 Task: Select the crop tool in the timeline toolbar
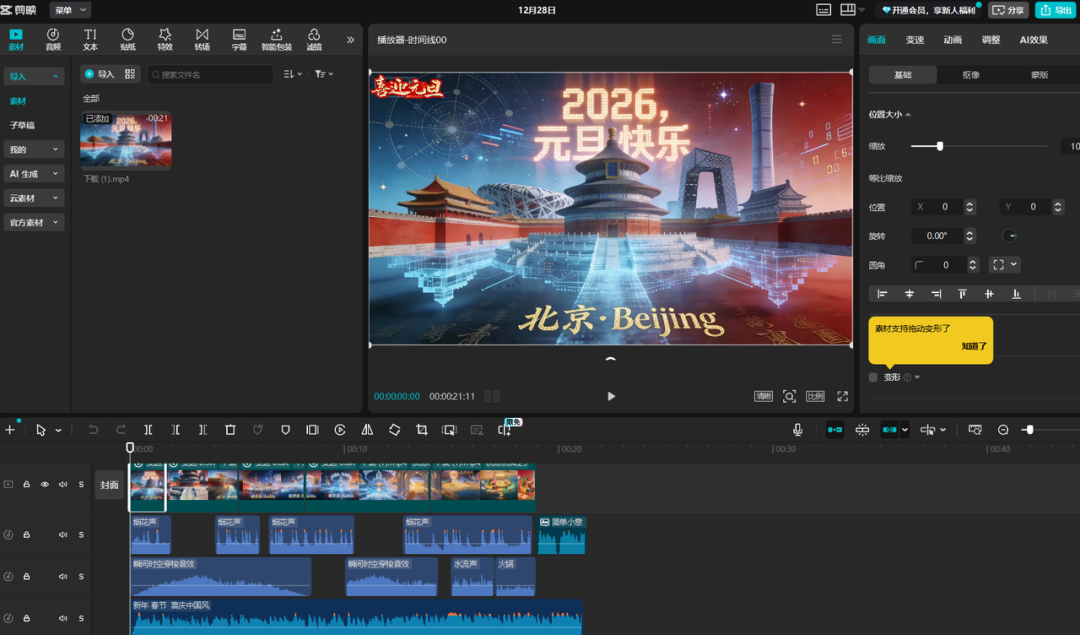pos(421,429)
